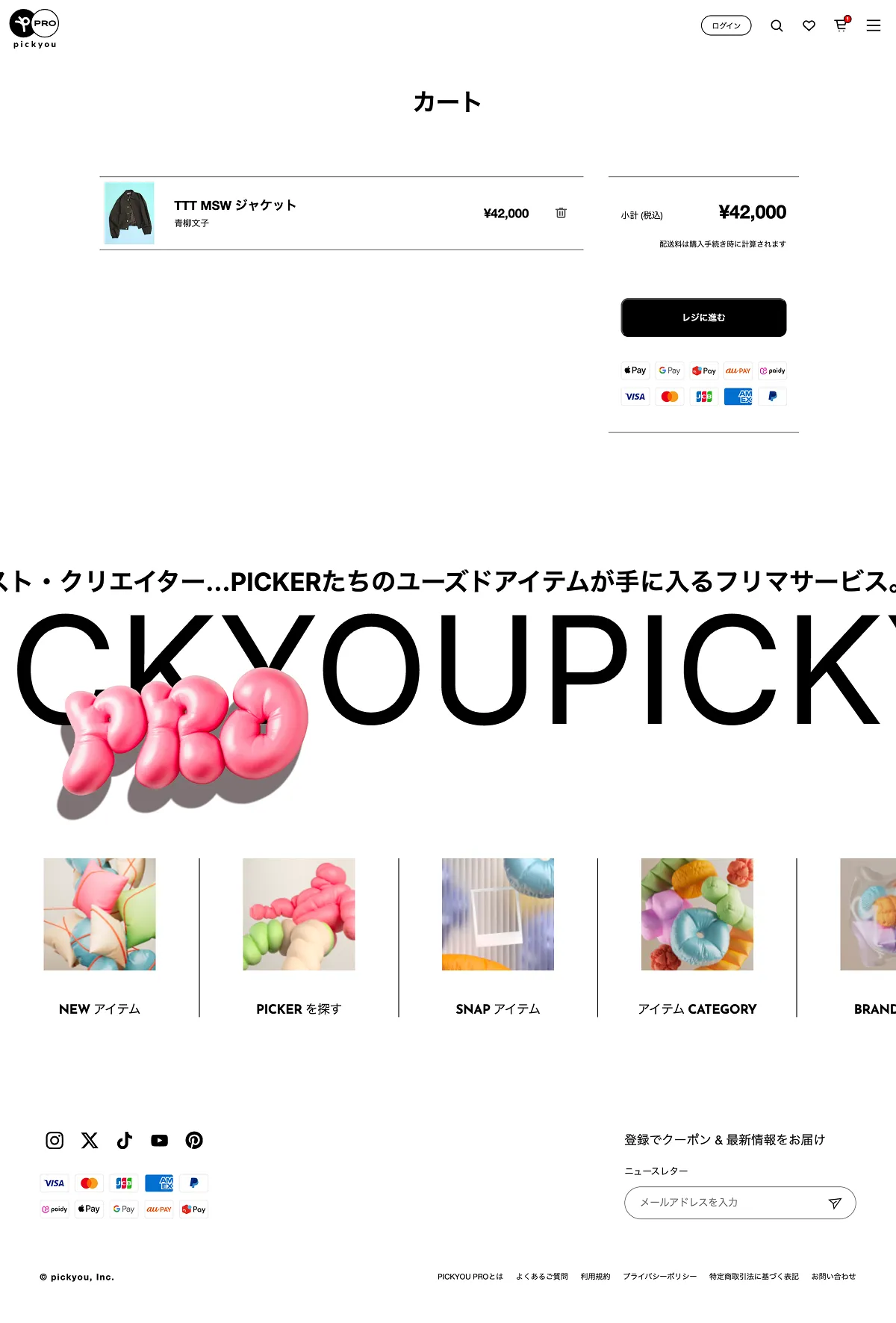Open the よくあるご質問 footer link
The image size is (896, 1323).
coord(542,1277)
